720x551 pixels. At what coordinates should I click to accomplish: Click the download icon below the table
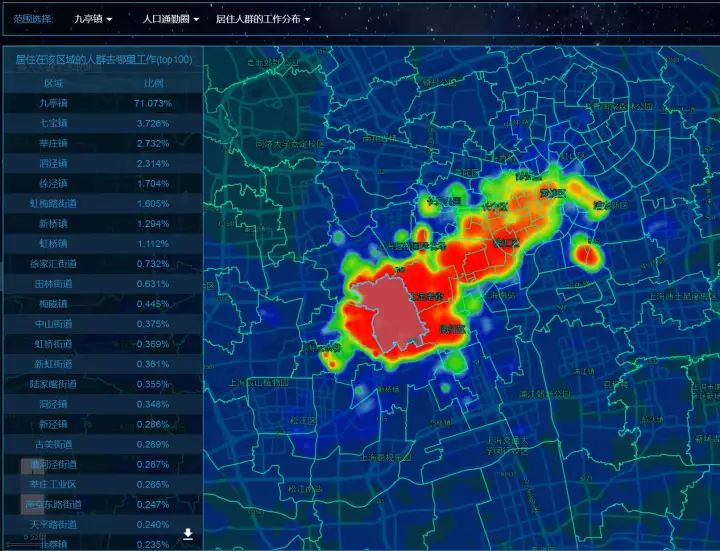(x=188, y=534)
